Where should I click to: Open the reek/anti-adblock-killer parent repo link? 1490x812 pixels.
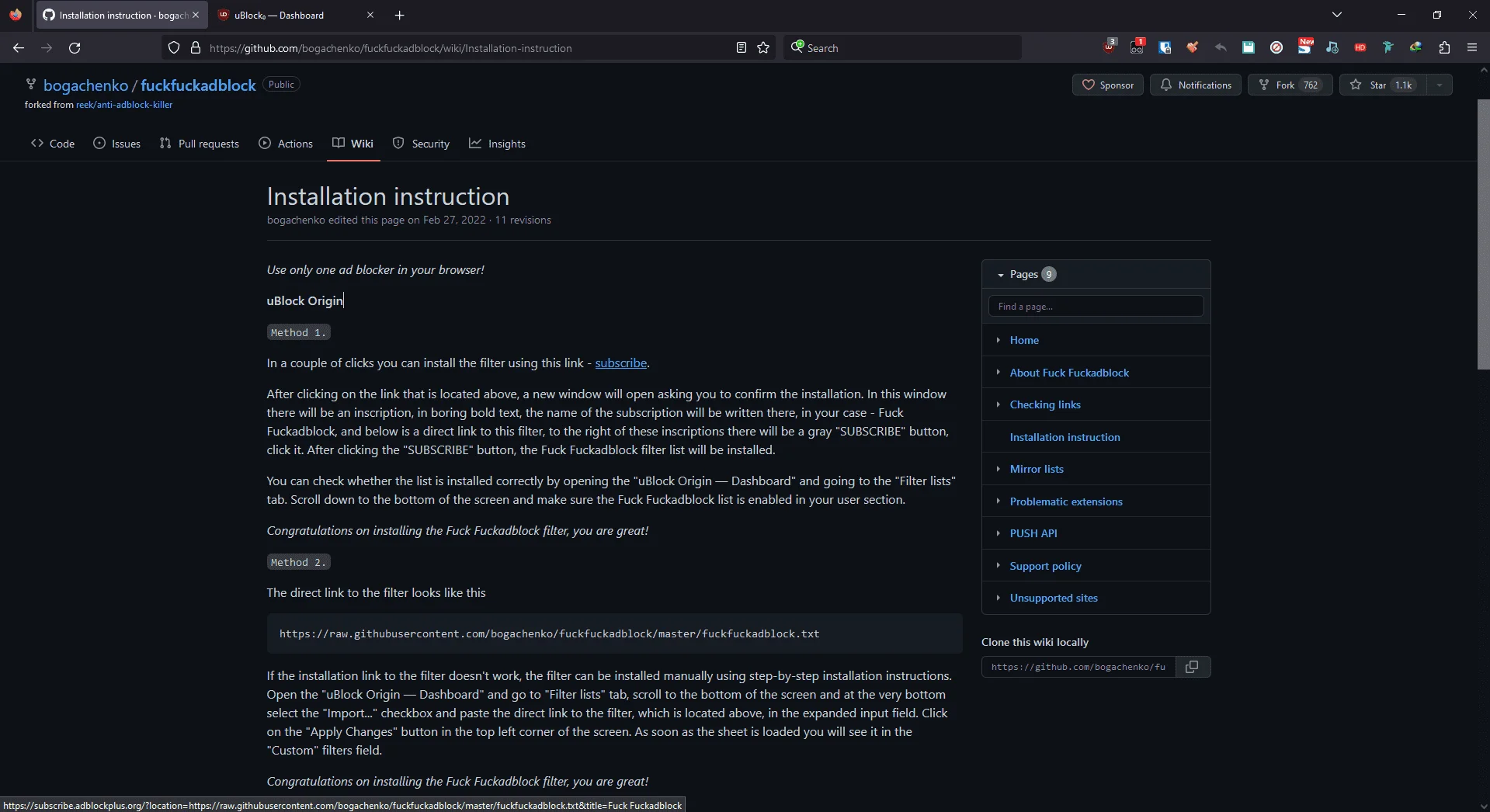[x=124, y=105]
